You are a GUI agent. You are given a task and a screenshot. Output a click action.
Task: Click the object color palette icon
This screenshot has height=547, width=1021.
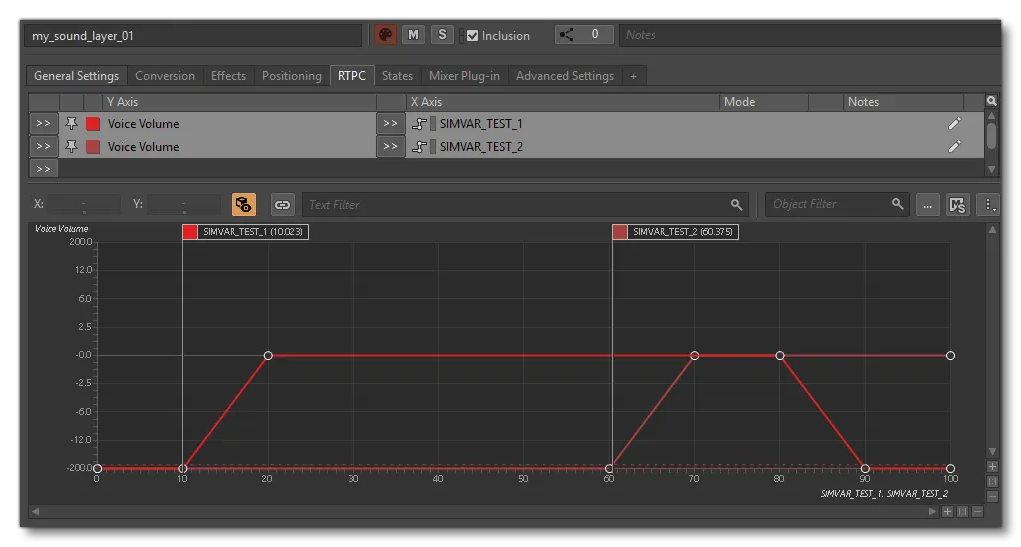385,35
